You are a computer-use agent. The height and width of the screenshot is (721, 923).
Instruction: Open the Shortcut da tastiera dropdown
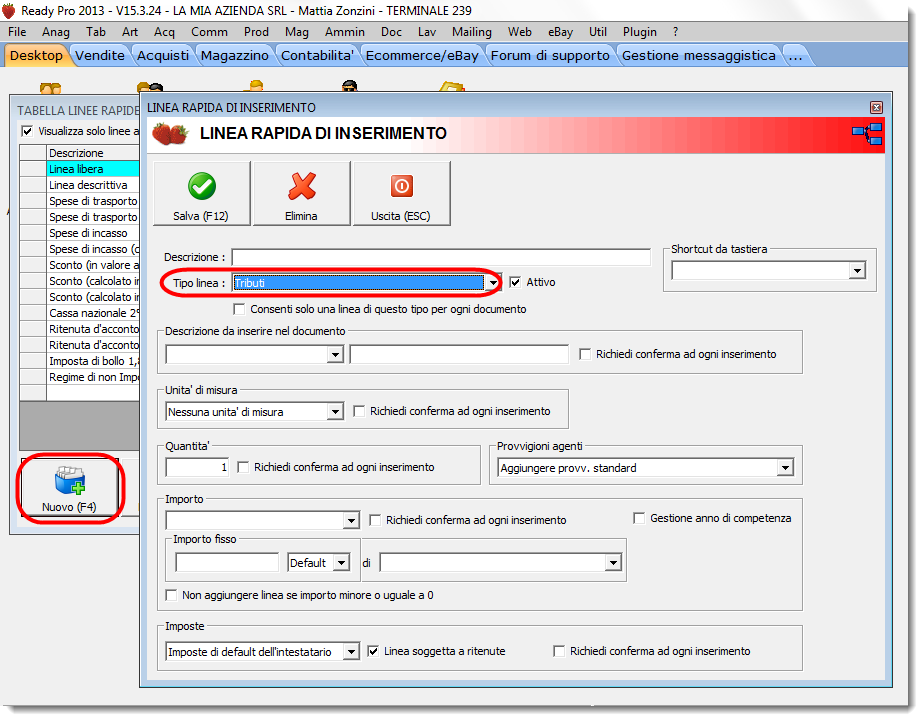[857, 271]
